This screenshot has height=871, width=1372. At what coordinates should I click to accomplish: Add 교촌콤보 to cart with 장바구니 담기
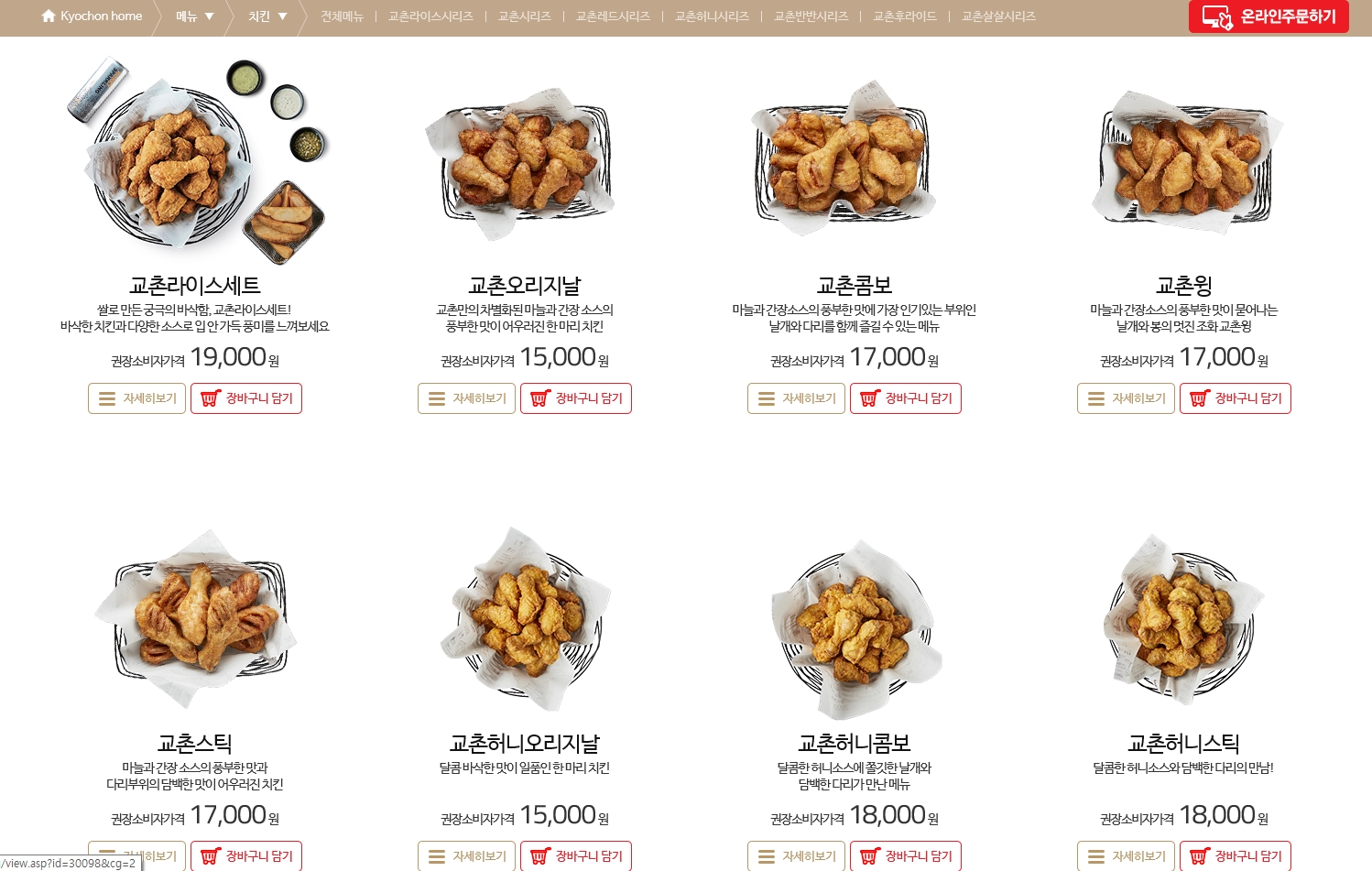pos(906,398)
